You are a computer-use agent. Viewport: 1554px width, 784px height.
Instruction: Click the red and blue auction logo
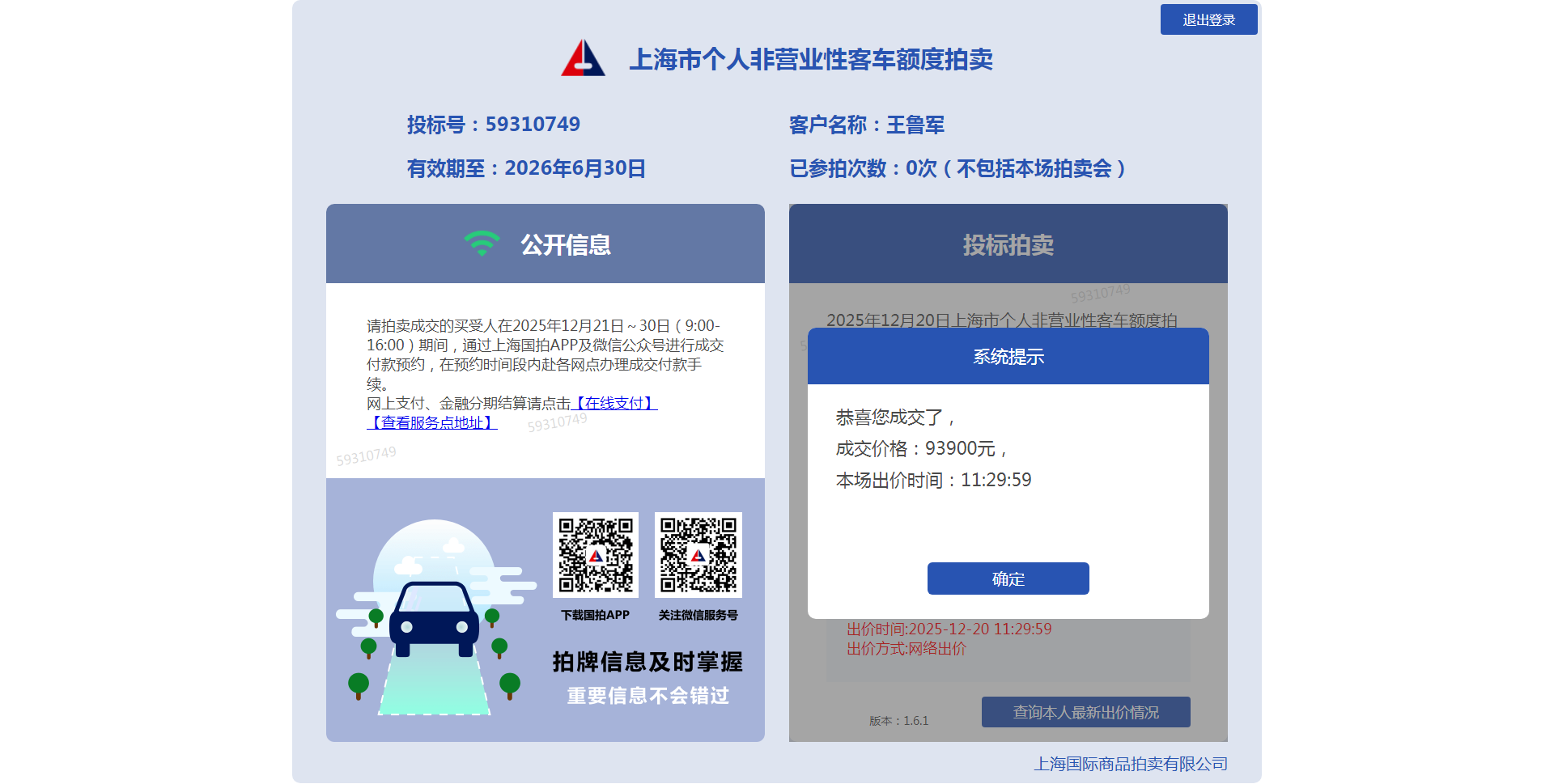click(x=583, y=58)
